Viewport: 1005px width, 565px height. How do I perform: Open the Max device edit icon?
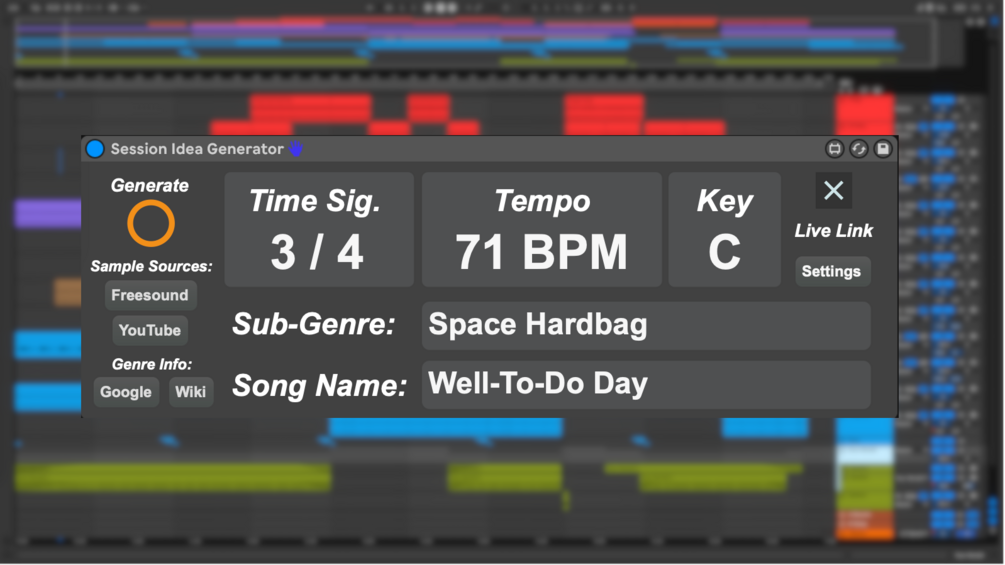(834, 149)
